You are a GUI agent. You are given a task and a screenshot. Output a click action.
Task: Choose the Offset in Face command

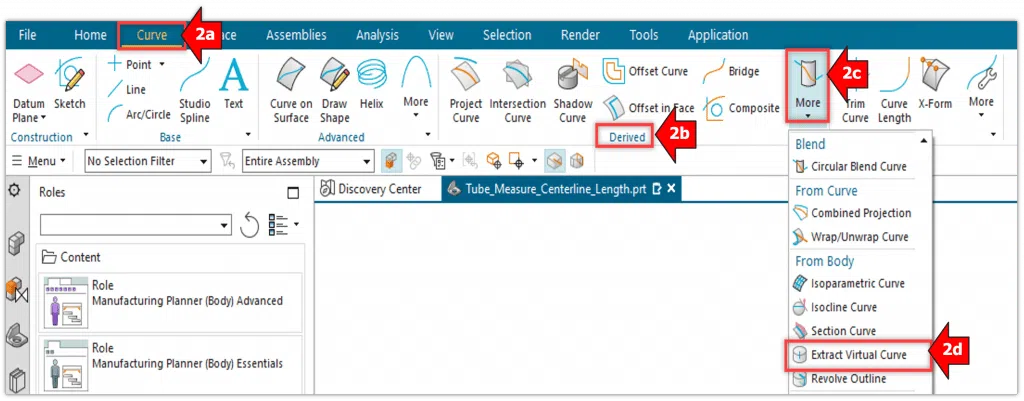click(x=648, y=108)
